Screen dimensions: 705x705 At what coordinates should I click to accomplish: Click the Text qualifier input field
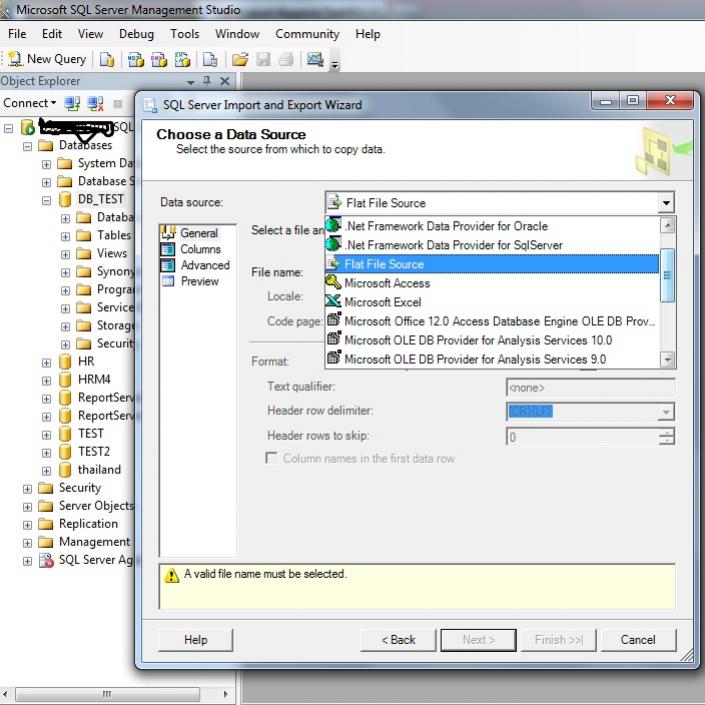(590, 388)
